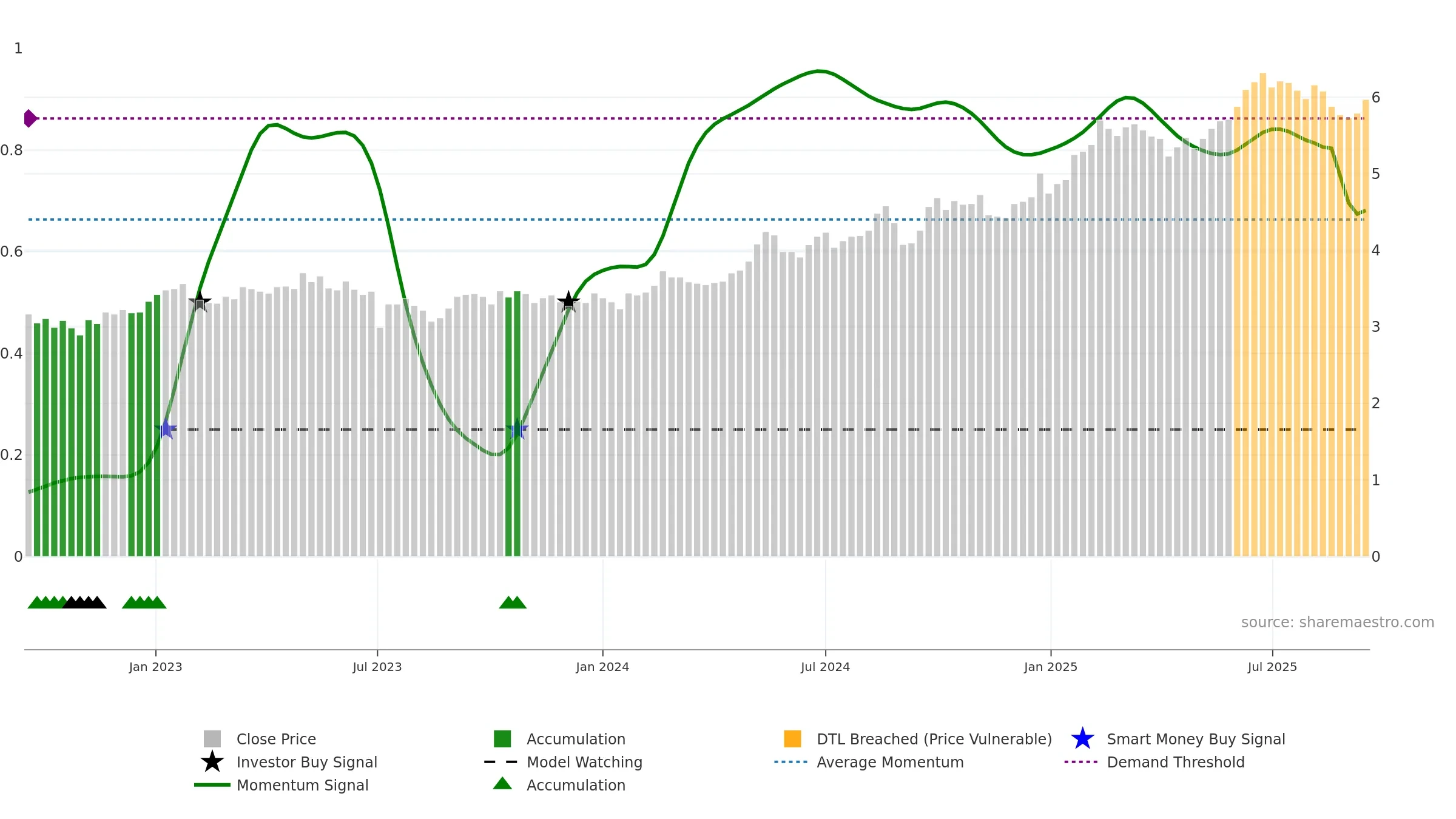Click the Jul 2024 x-axis tick label
Screen dimensions: 1456x819
tap(825, 667)
